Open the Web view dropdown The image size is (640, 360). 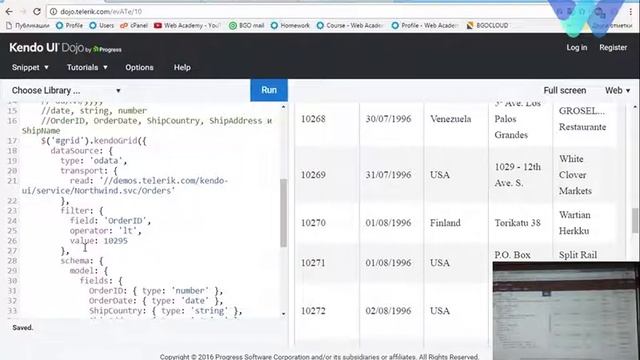point(617,90)
